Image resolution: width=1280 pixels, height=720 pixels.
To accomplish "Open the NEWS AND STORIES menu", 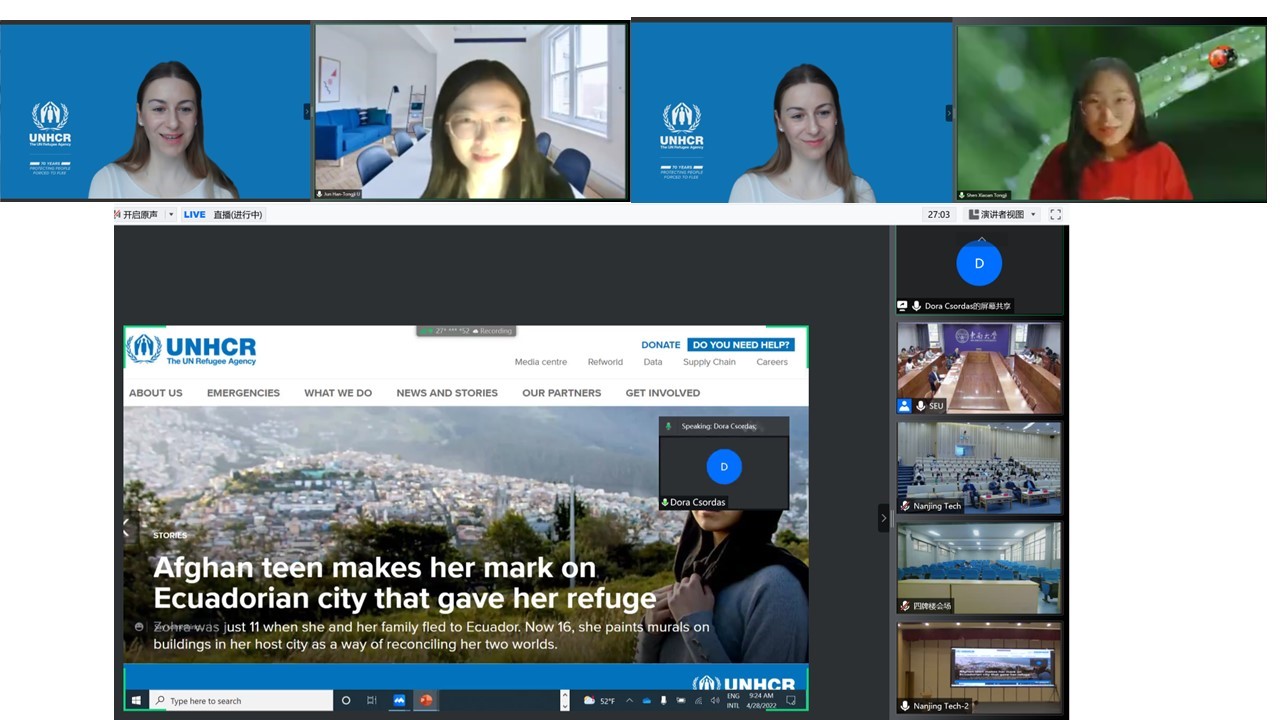I will [447, 393].
